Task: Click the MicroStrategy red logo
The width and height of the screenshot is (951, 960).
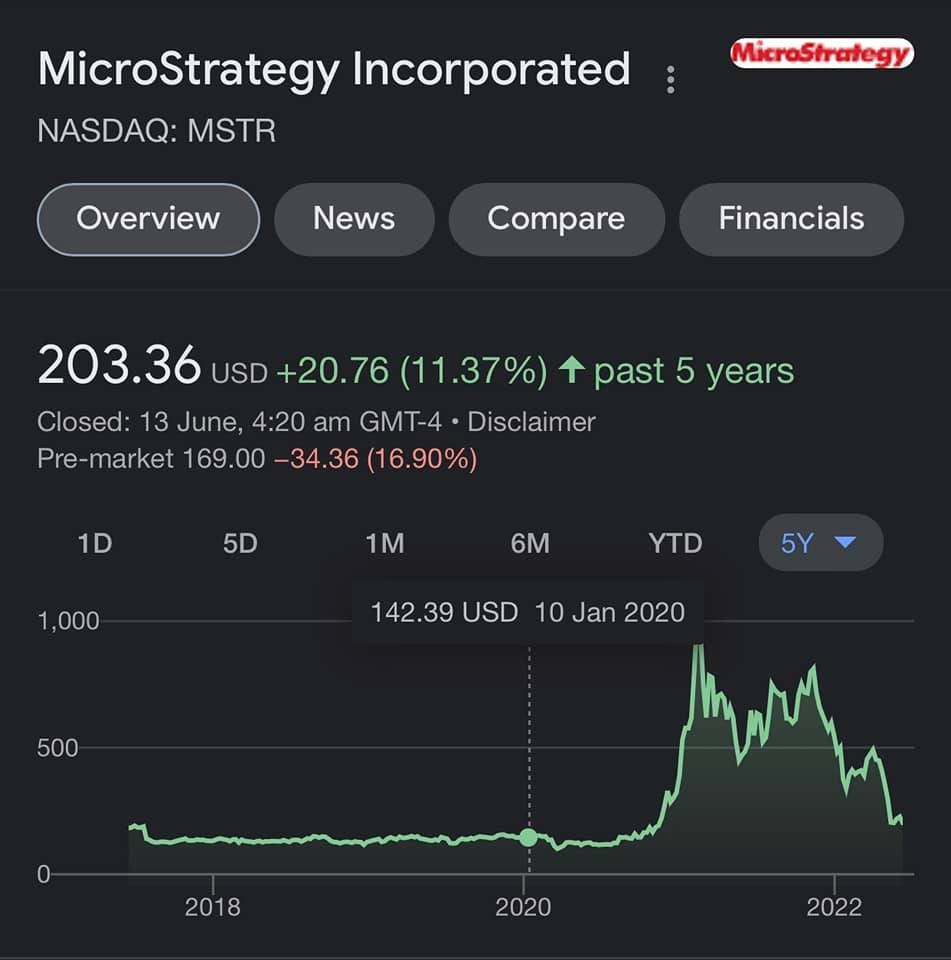Action: click(822, 53)
